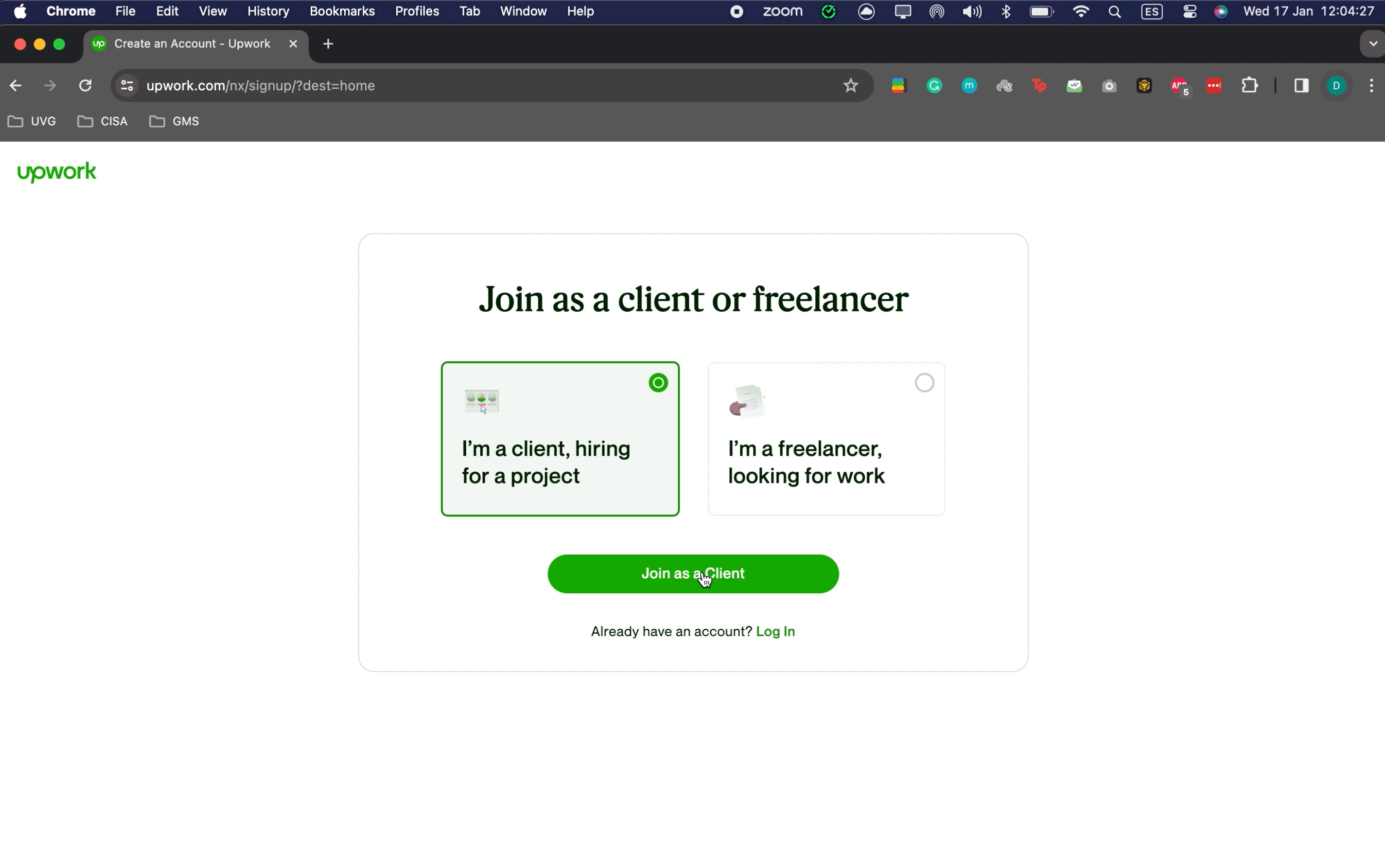Image resolution: width=1385 pixels, height=868 pixels.
Task: Open the D profile avatar menu
Action: [1336, 85]
